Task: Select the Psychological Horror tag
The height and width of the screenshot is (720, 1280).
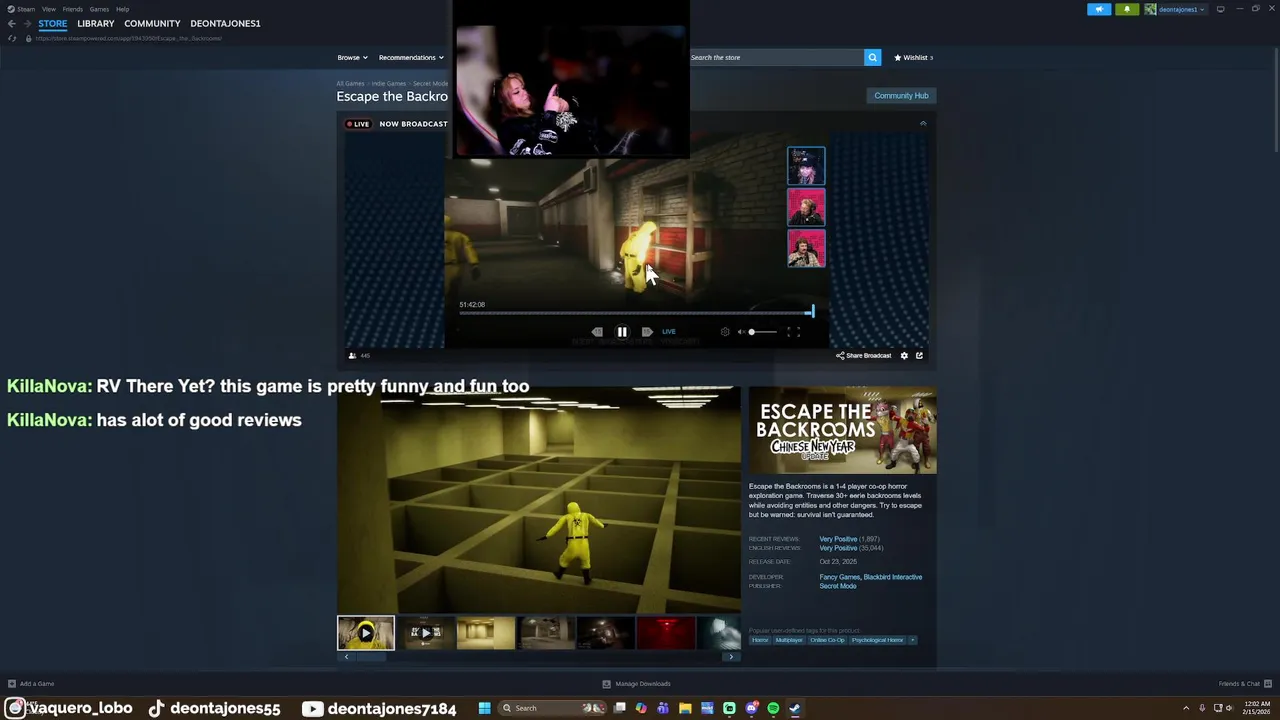Action: [x=878, y=640]
